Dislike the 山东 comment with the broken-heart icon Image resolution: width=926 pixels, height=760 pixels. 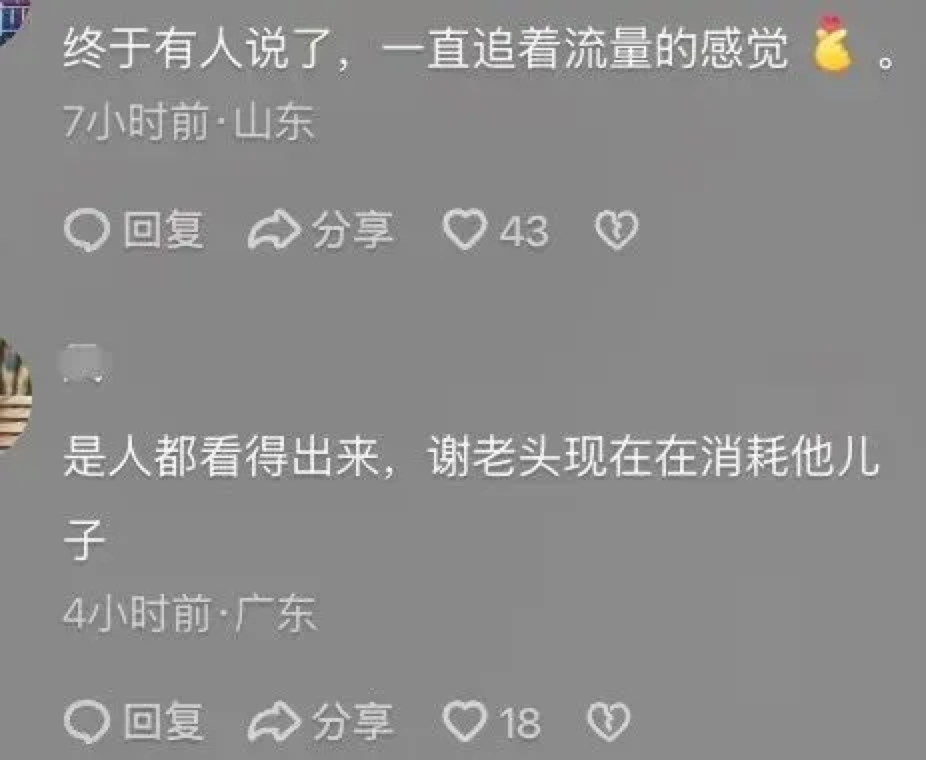(x=617, y=230)
